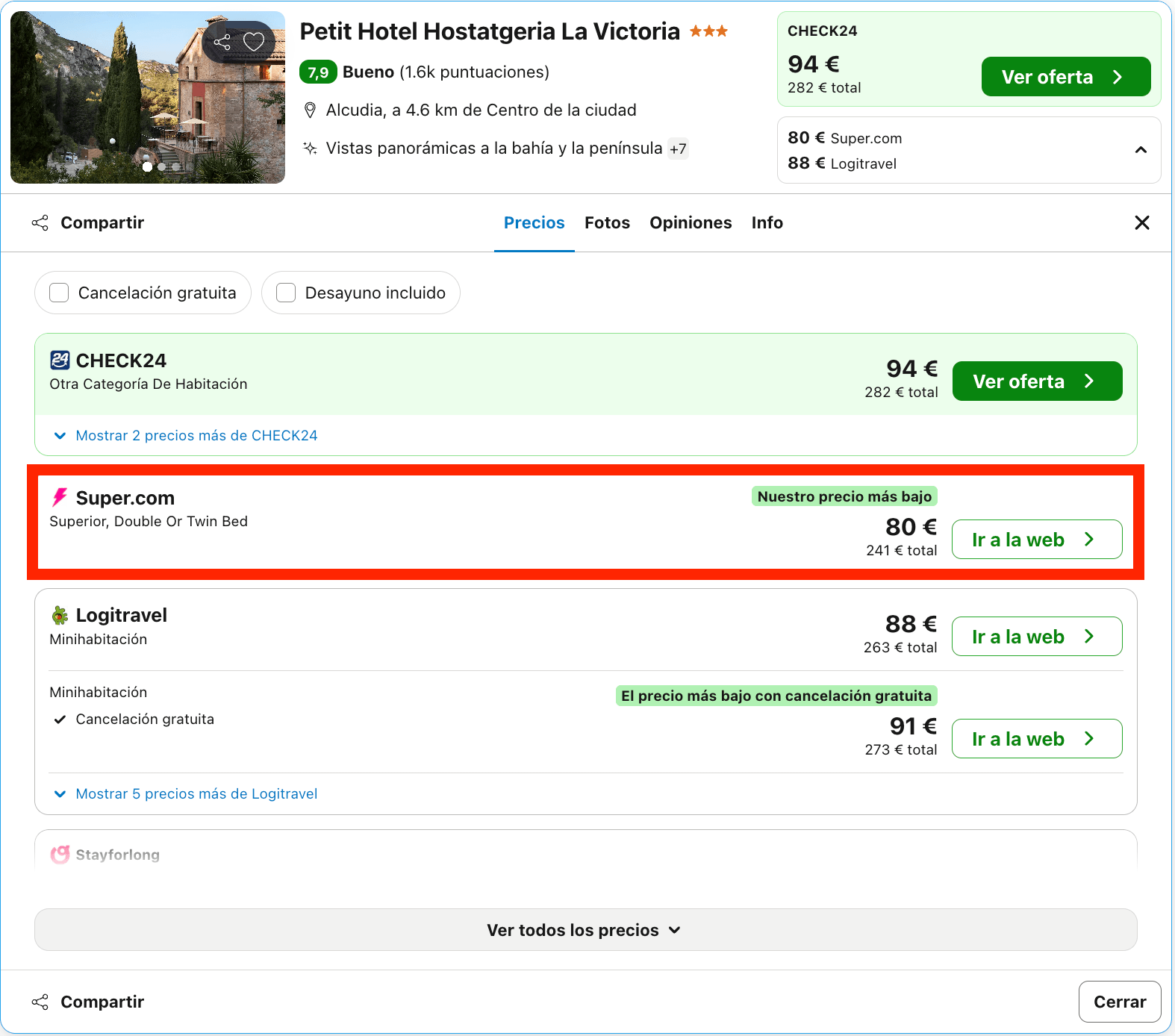Click the Cerrar button
Viewport: 1175px width, 1036px height.
click(1120, 1002)
